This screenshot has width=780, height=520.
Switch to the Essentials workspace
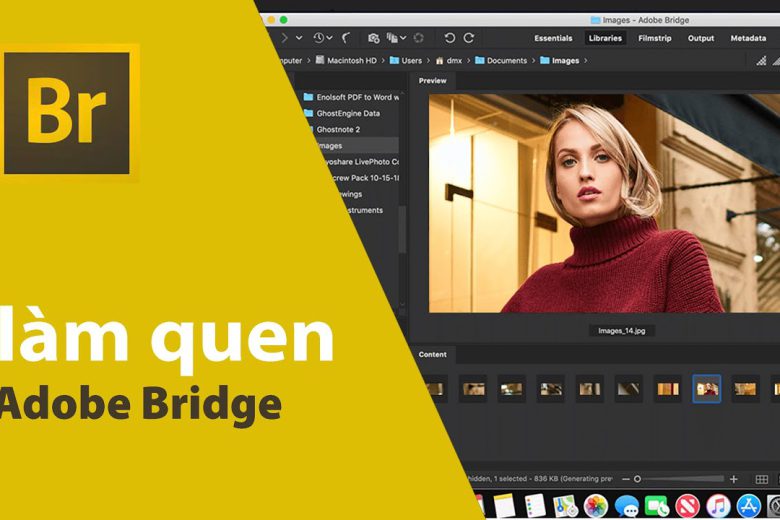coord(553,38)
